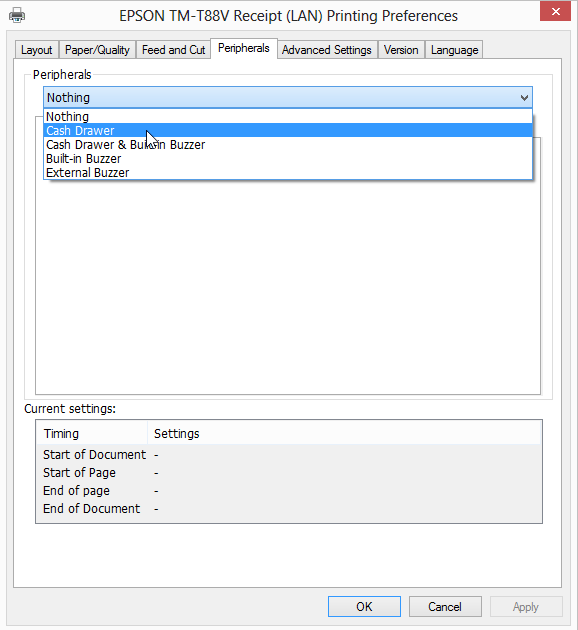Open the Advanced Settings tab

[x=327, y=50]
